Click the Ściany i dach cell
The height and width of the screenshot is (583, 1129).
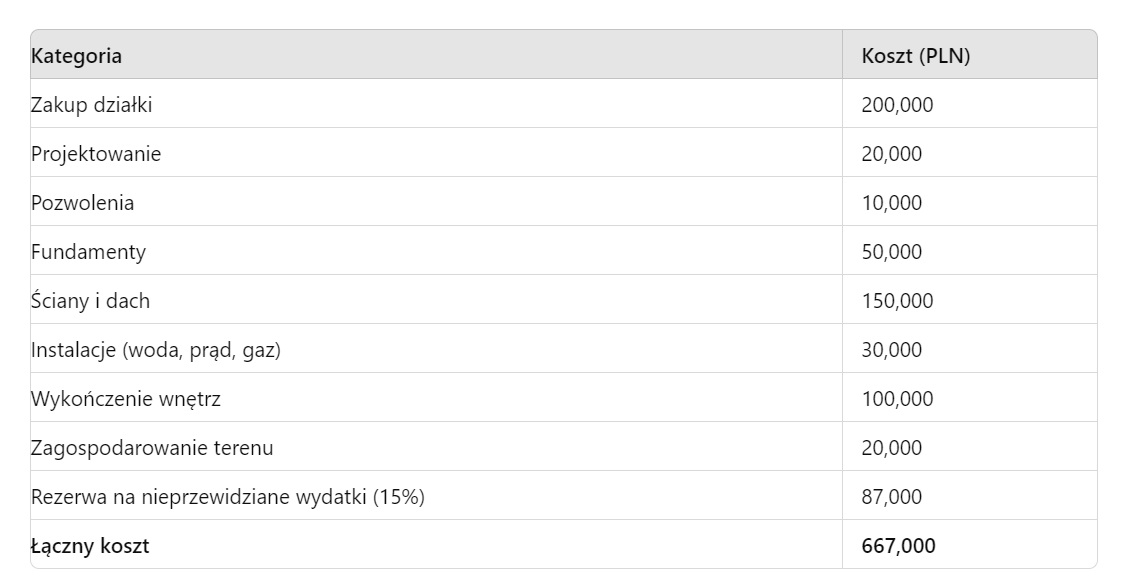90,301
